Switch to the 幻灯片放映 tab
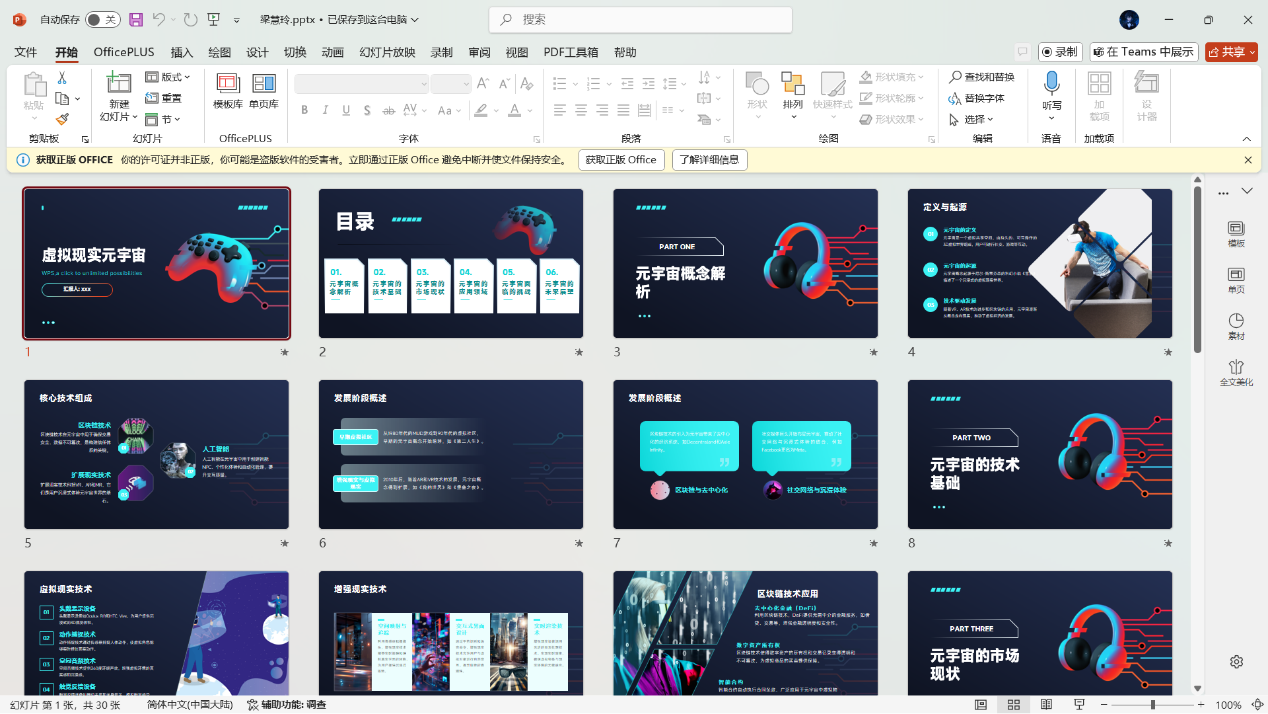This screenshot has height=714, width=1268. pyautogui.click(x=387, y=52)
